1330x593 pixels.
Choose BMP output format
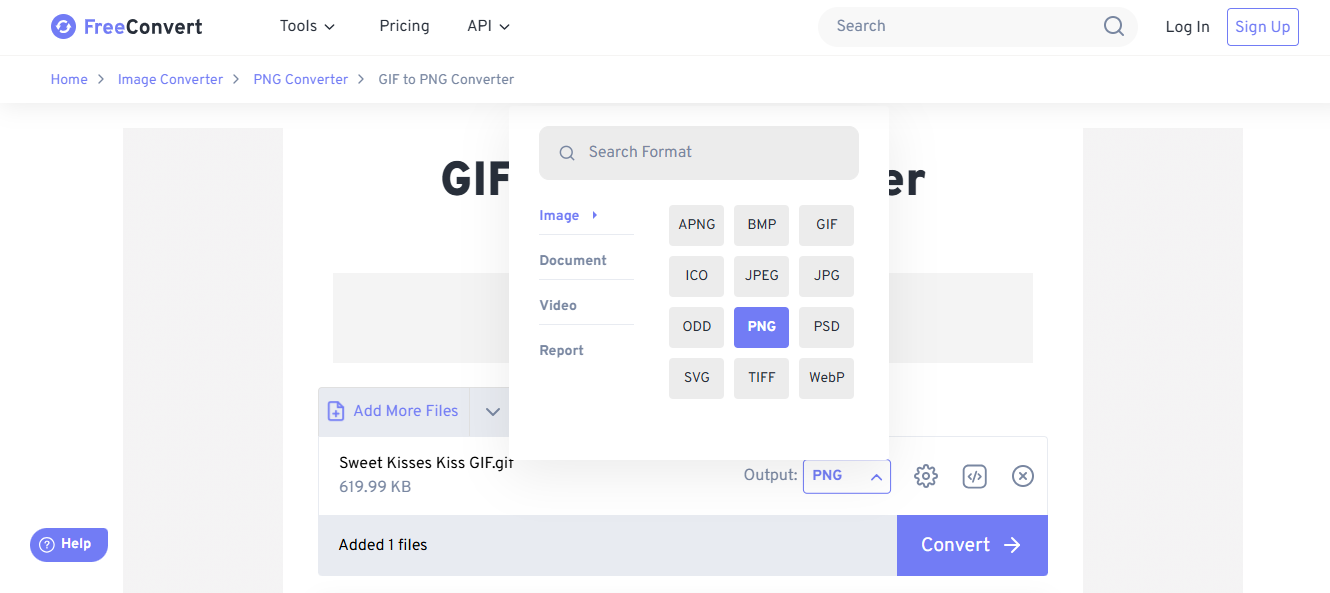click(761, 225)
